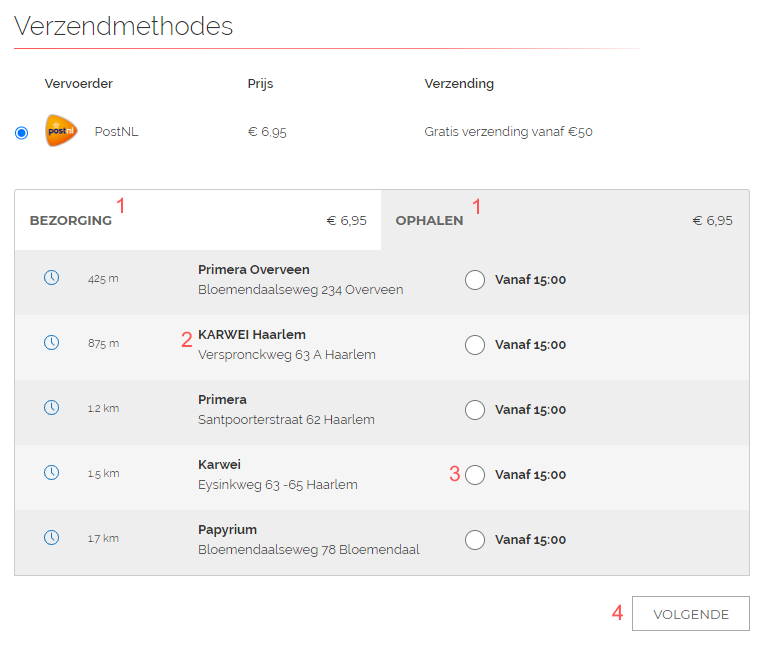Select Primera Santpoorterstraat pickup radio button
Viewport: 764px width, 646px height.
[x=475, y=410]
